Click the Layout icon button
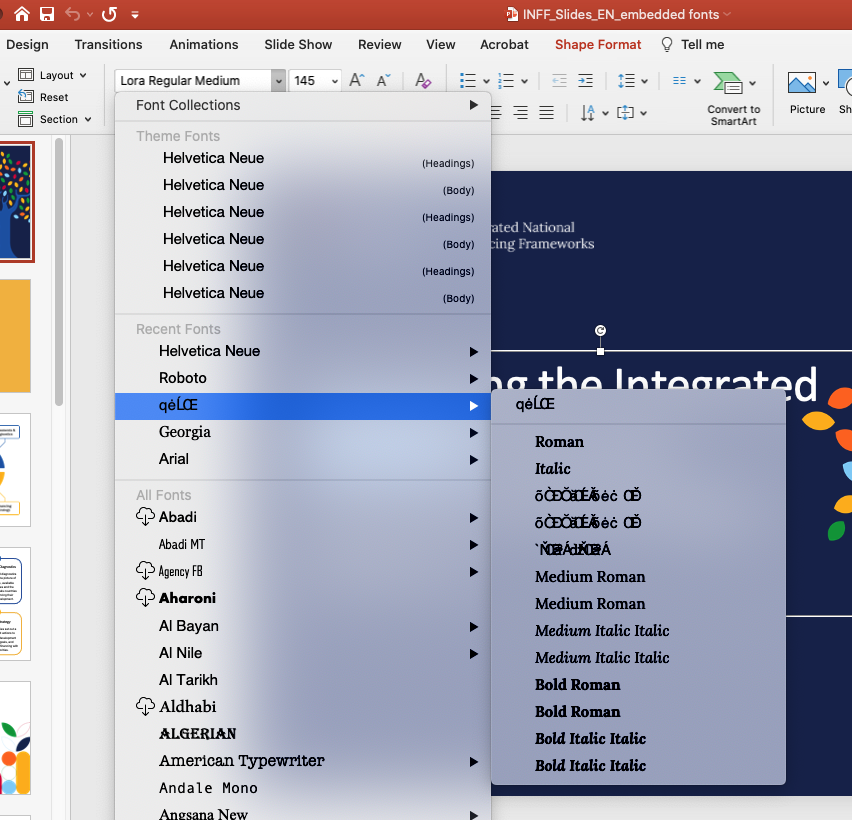 [x=26, y=74]
